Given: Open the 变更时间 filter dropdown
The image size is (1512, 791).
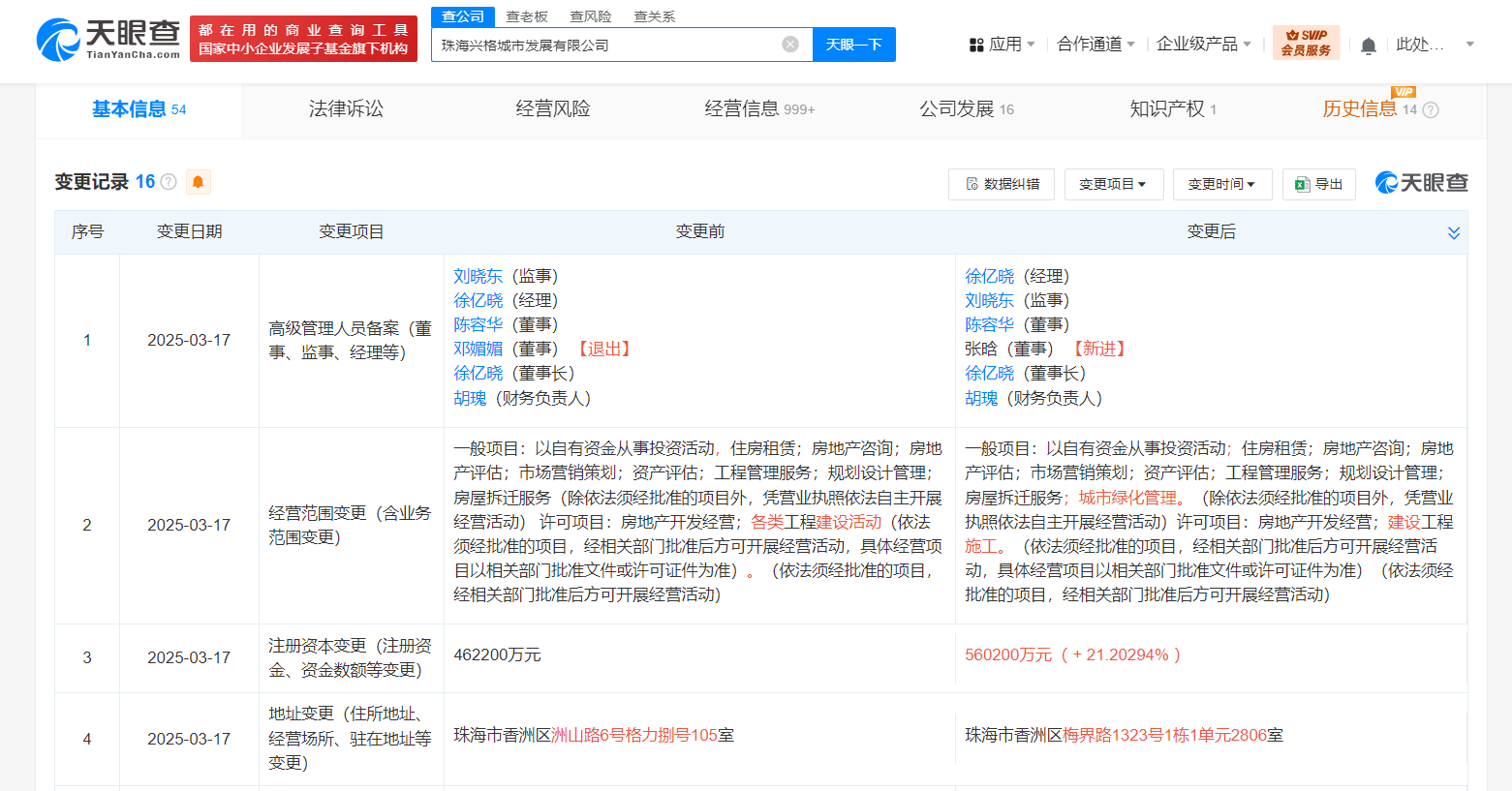Looking at the screenshot, I should (1221, 184).
